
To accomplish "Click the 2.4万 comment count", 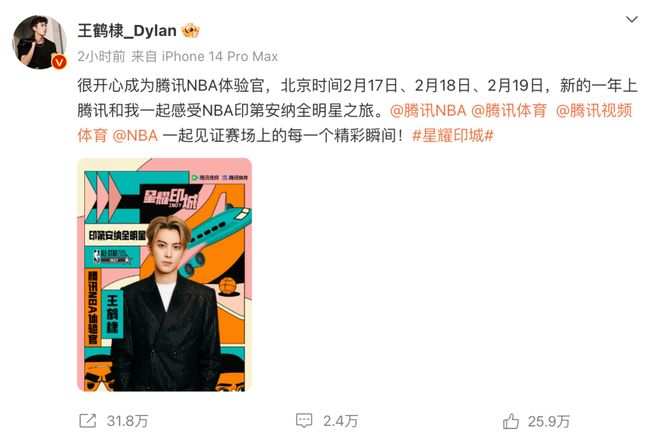I will pyautogui.click(x=340, y=421).
